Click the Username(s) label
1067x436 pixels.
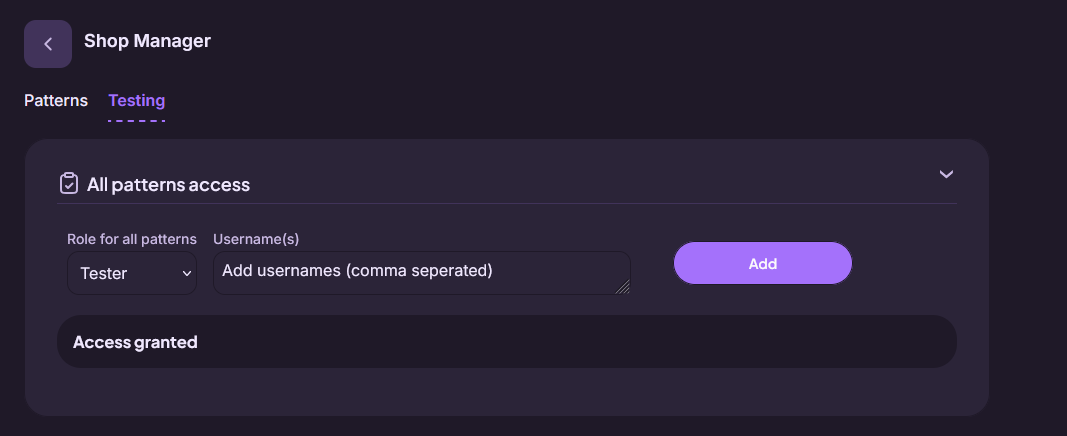click(x=257, y=239)
